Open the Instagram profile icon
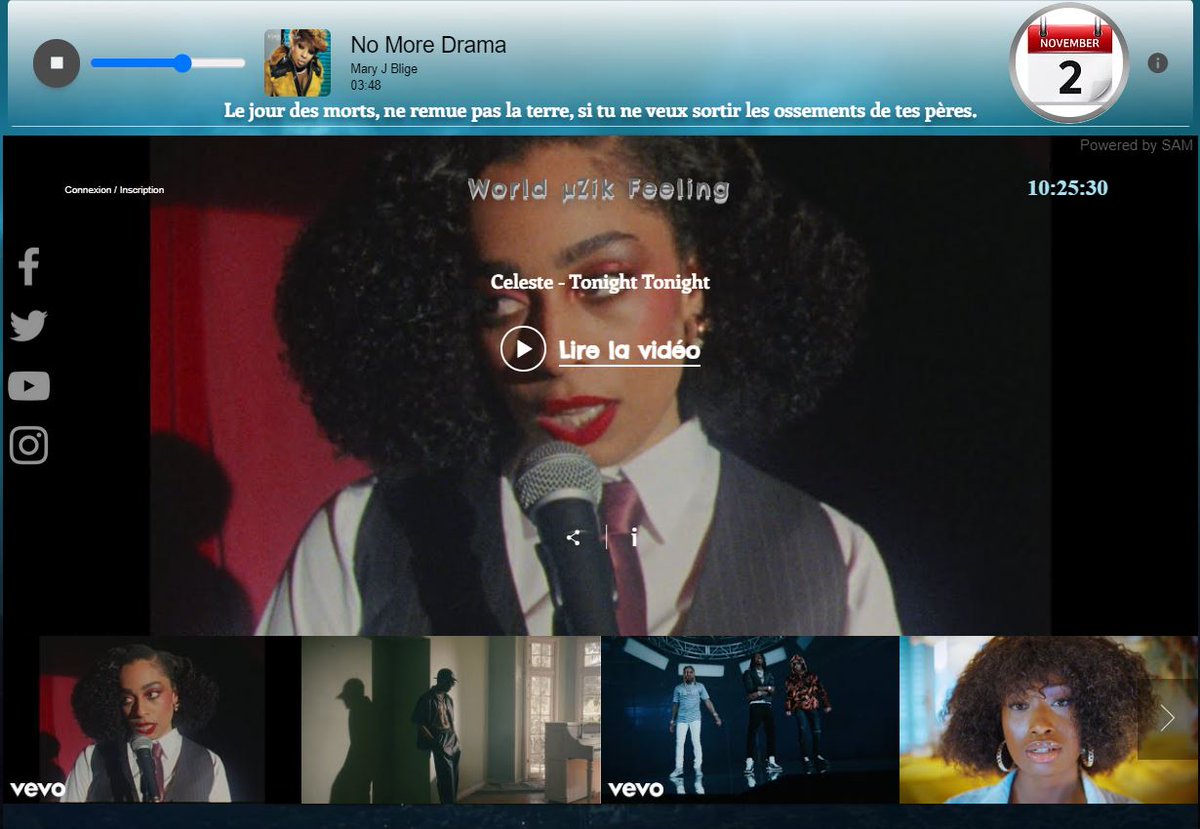 tap(29, 445)
